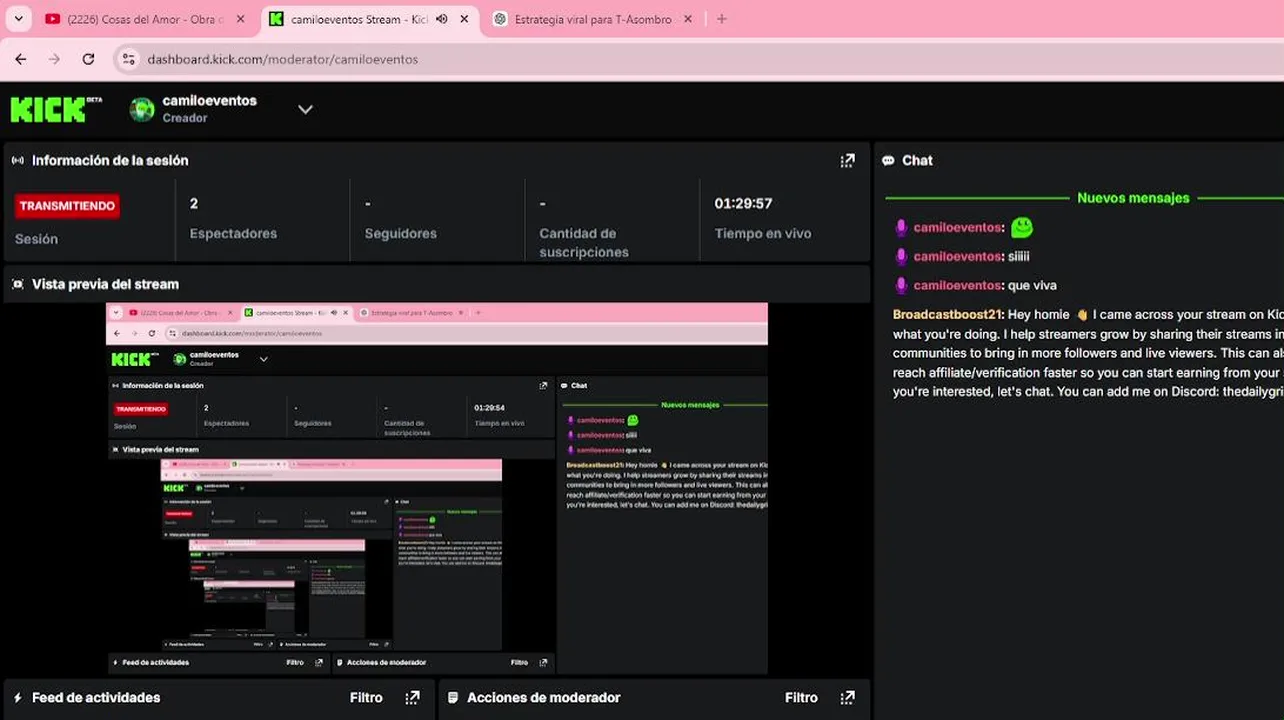Screen dimensions: 1284x720
Task: Go back in browser history
Action: pos(20,59)
